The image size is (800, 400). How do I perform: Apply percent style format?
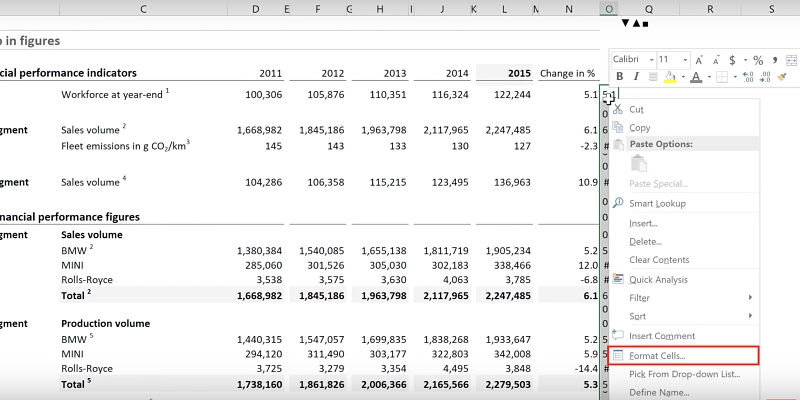(x=758, y=60)
